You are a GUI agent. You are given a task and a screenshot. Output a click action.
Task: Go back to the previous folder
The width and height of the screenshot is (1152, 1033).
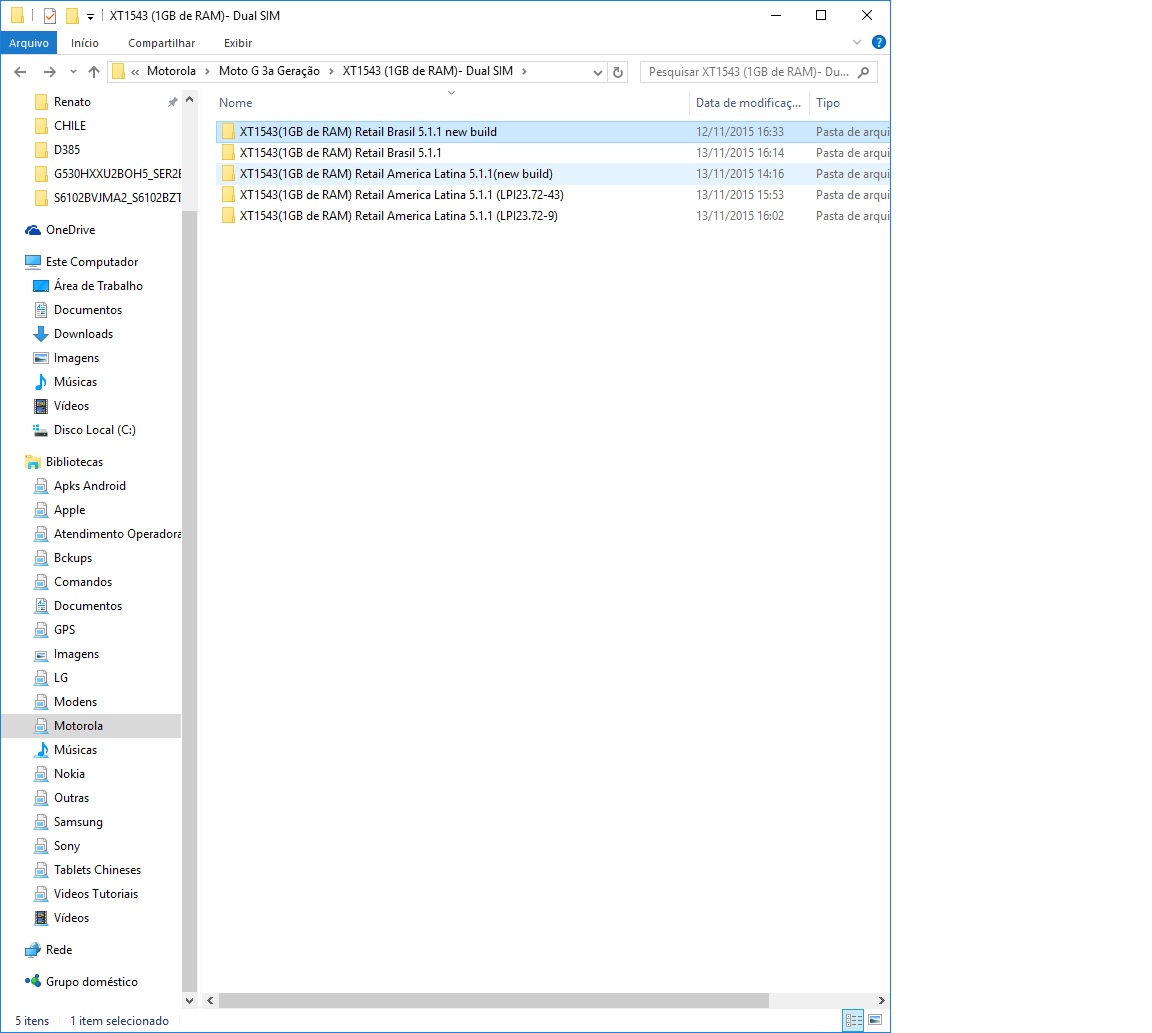21,72
